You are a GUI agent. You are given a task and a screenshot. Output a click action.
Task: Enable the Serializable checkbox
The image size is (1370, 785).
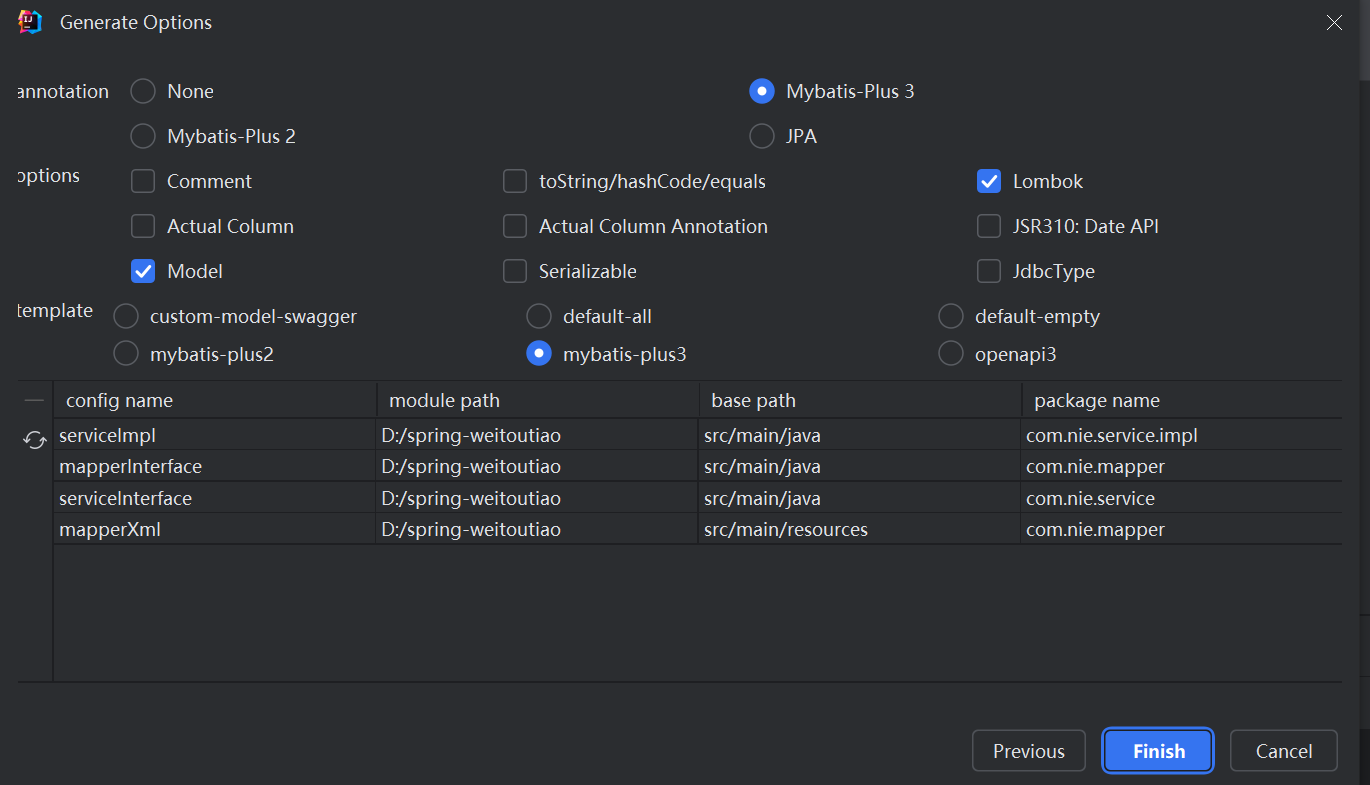515,271
